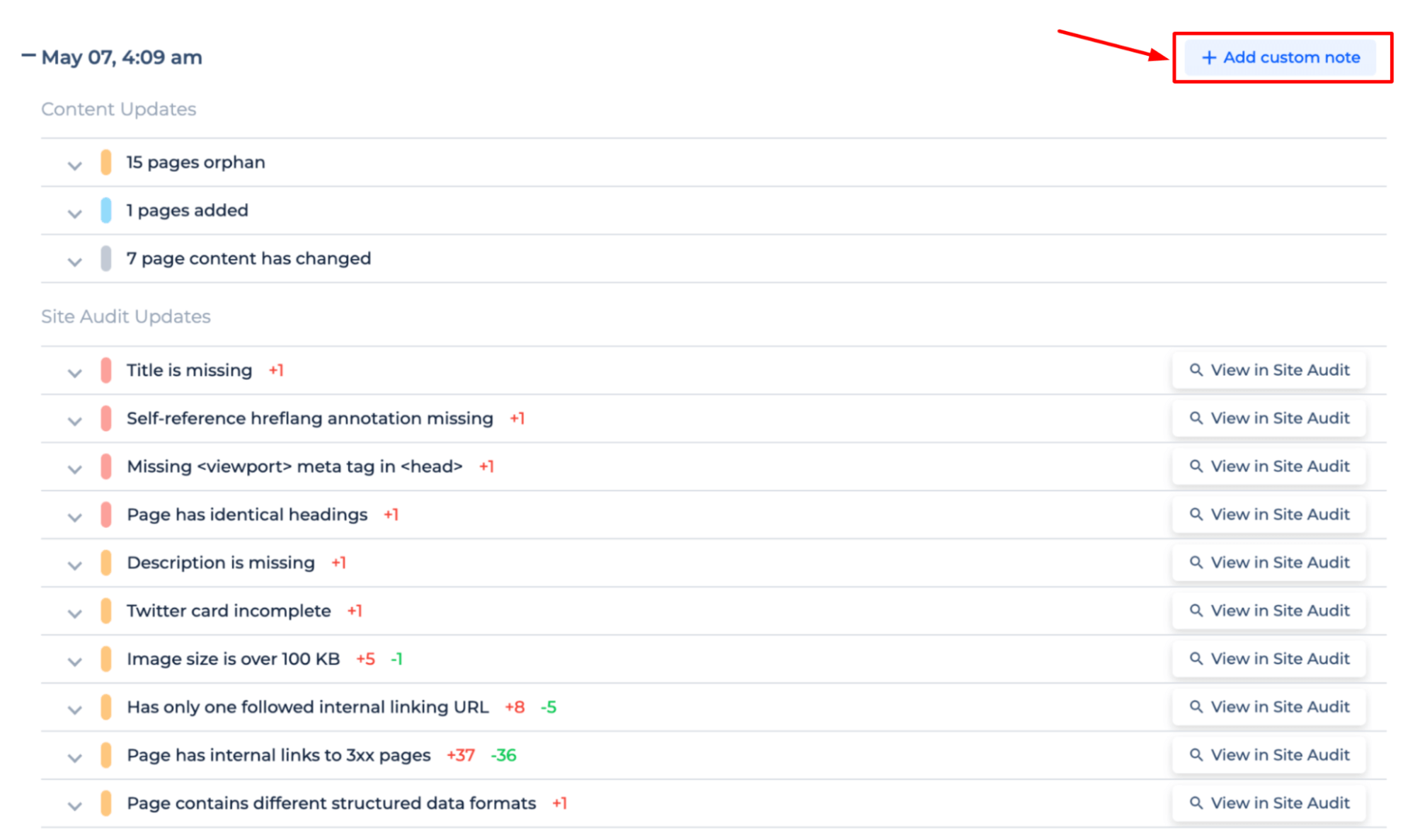Click the orange marker beside 15 pages orphan
This screenshot has height=840, width=1415.
(106, 162)
